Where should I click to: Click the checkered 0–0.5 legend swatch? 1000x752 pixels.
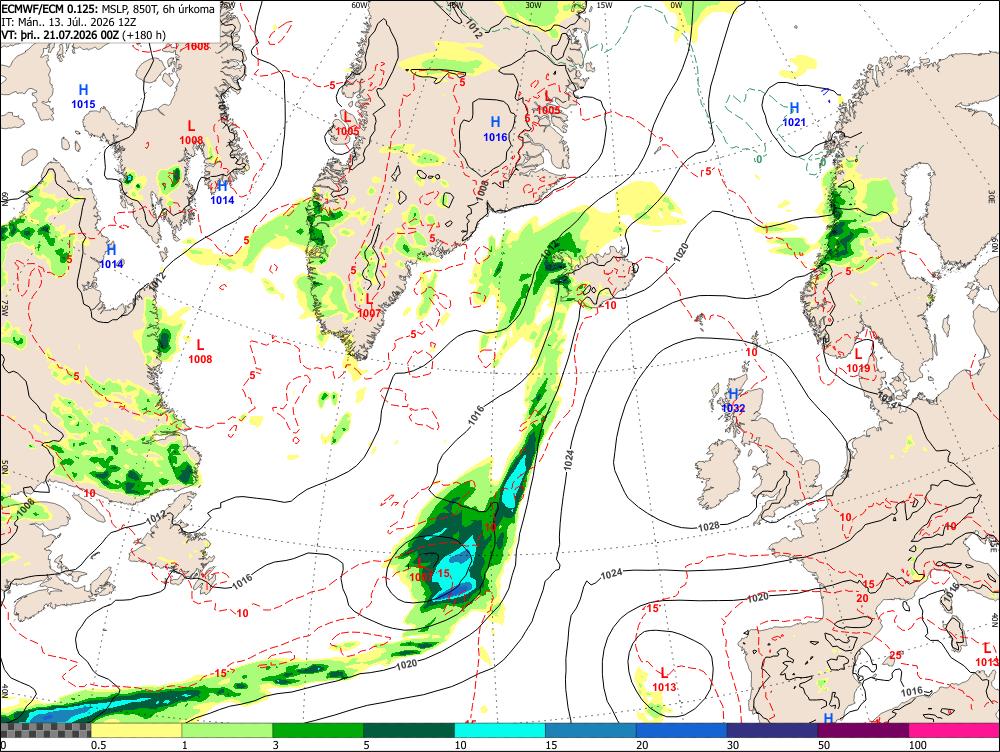(46, 730)
